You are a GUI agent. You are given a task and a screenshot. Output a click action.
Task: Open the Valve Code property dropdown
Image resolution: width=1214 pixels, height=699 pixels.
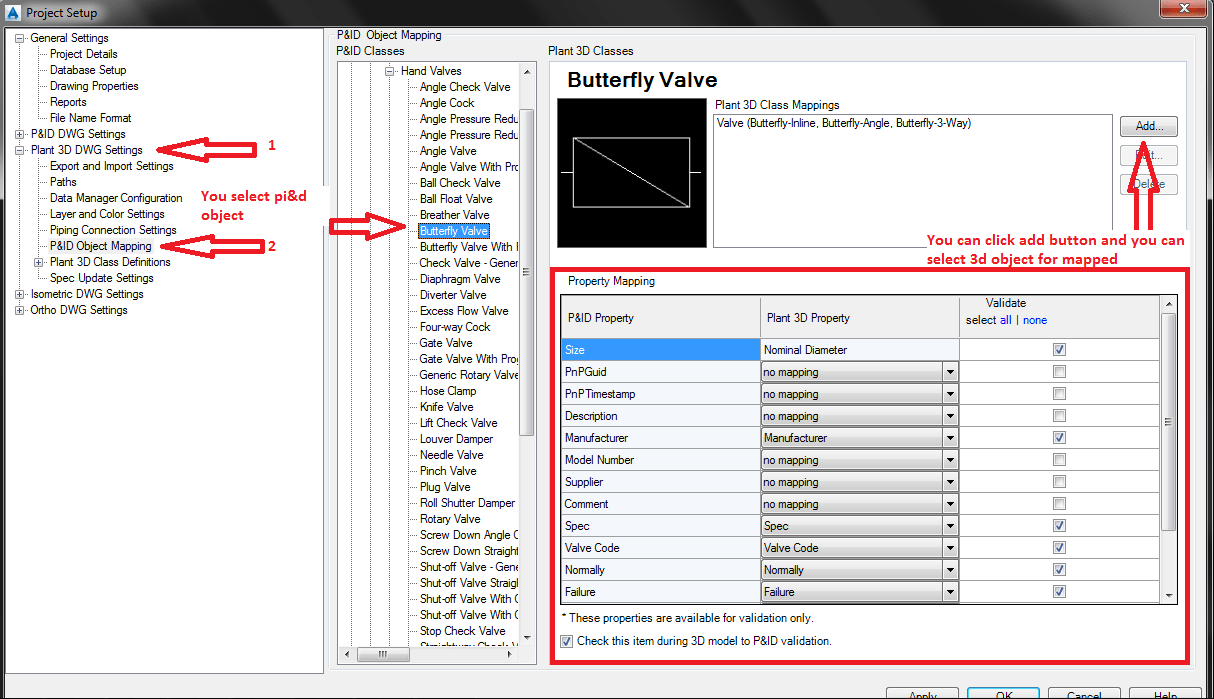949,548
